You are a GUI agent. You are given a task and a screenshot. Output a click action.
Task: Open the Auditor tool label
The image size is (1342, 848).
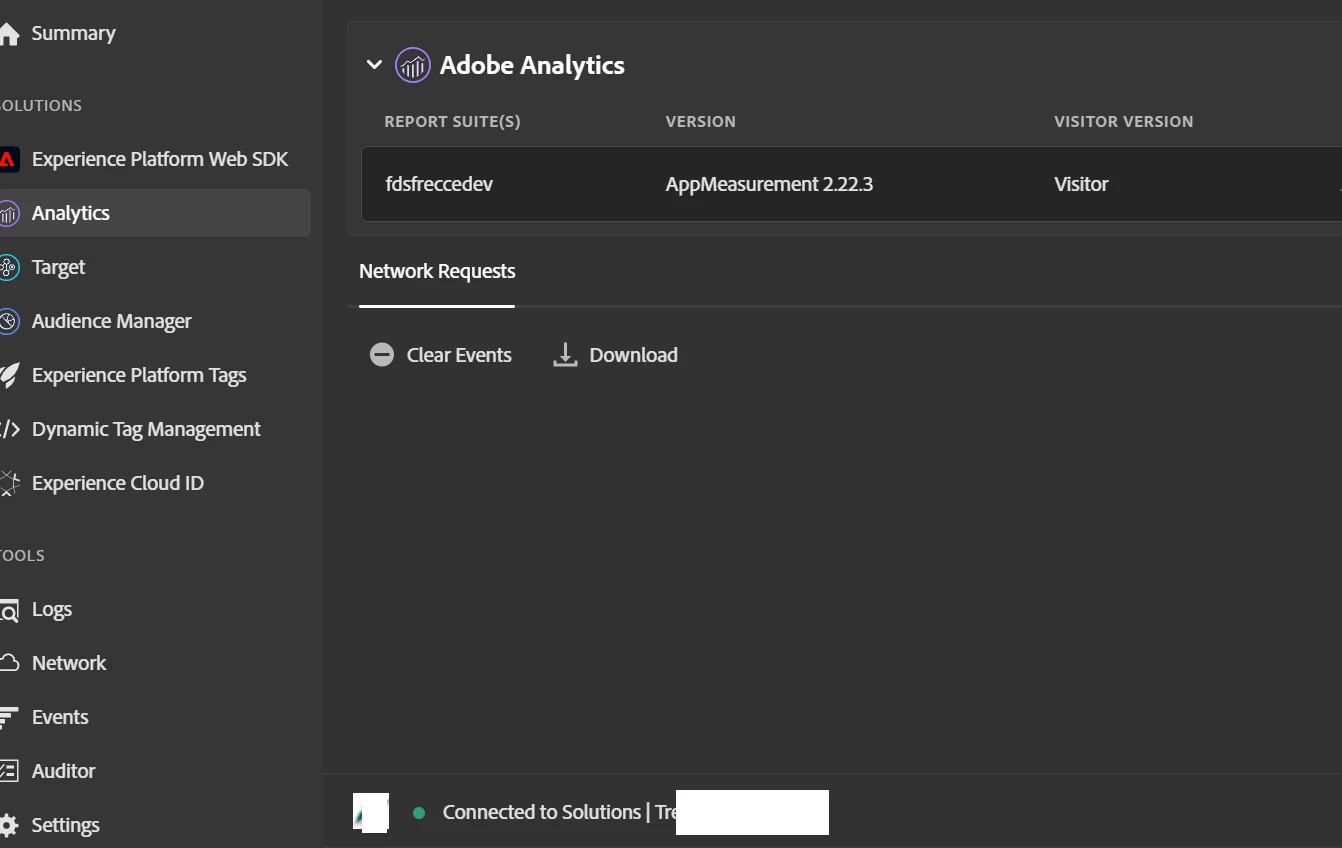click(x=64, y=771)
